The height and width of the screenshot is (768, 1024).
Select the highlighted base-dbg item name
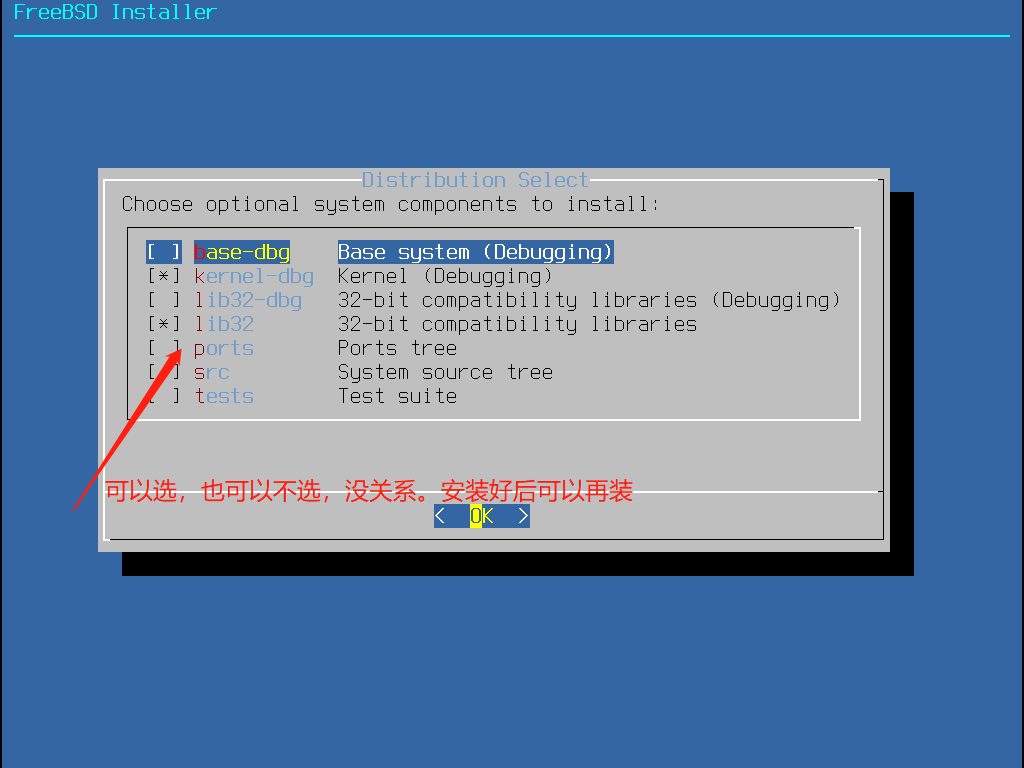coord(242,252)
